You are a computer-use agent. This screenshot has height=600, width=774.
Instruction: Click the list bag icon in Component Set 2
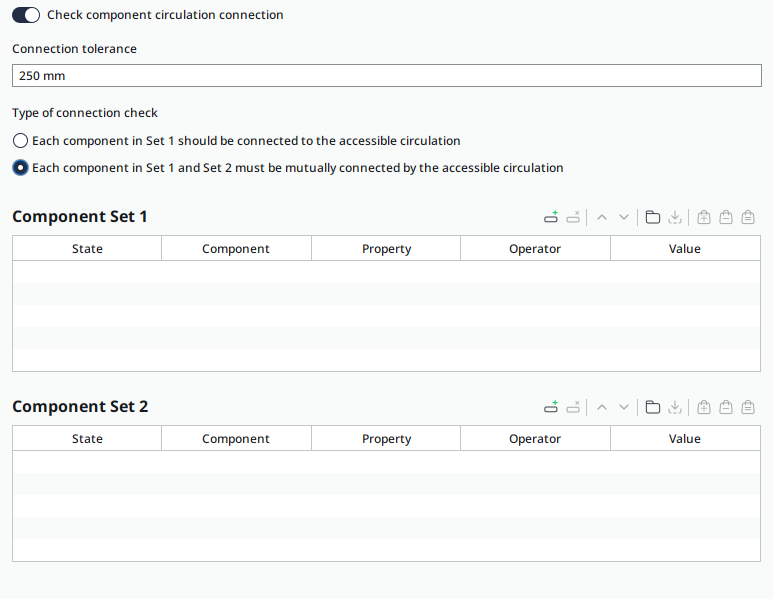[x=748, y=407]
